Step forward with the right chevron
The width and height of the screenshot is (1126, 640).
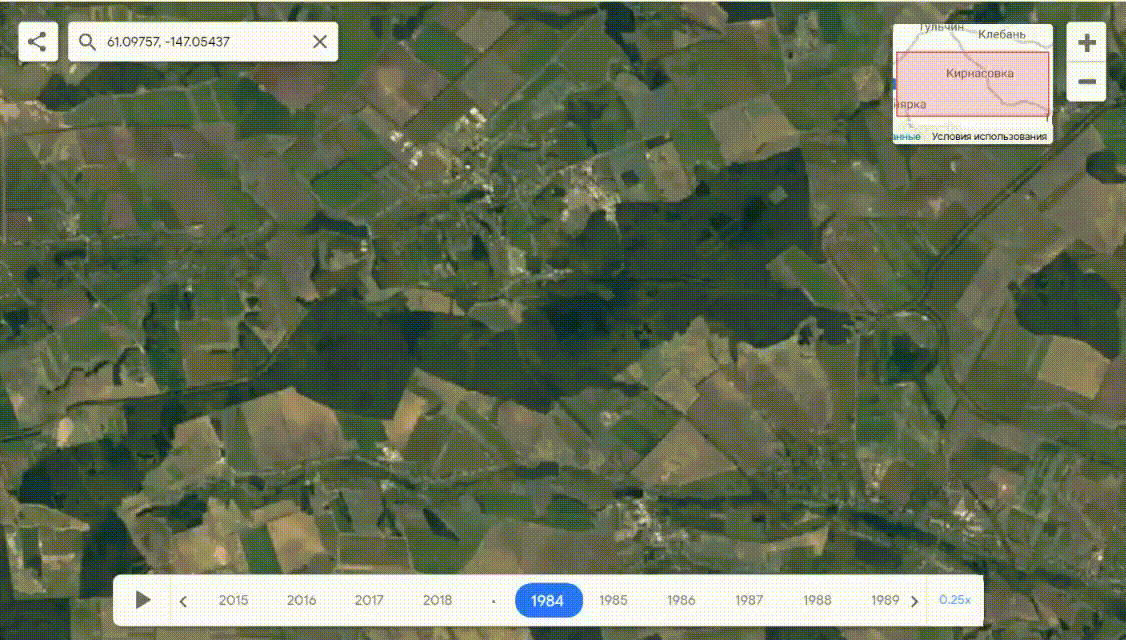(914, 600)
